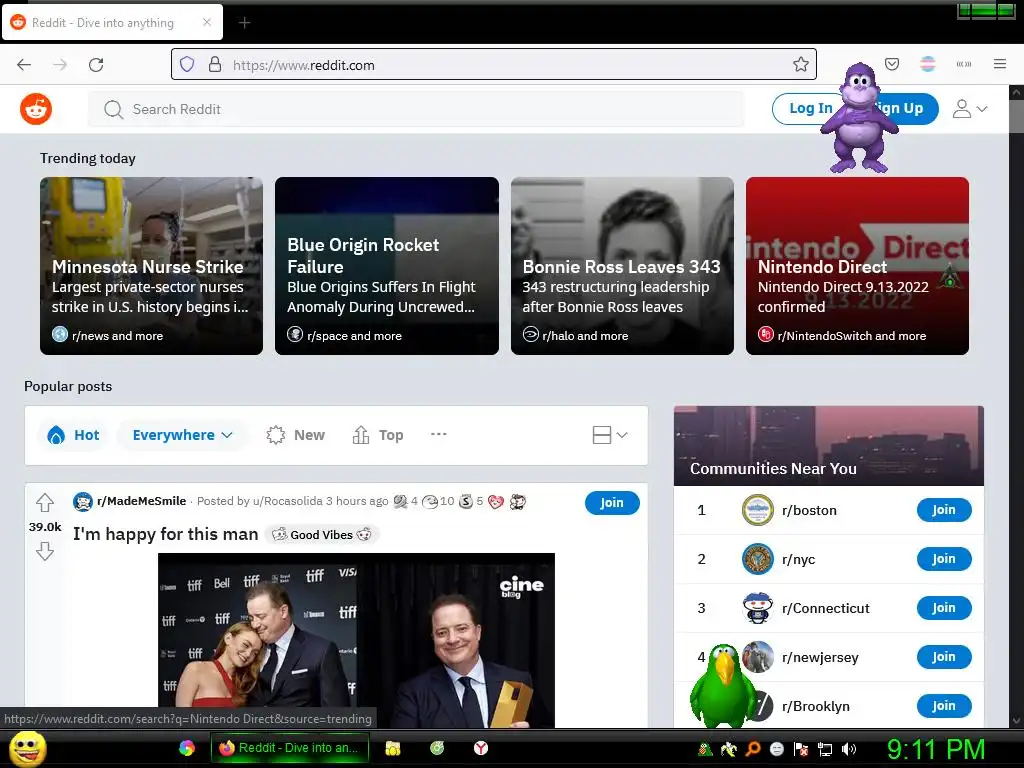Open the Minnesota Nurse Strike trending card

tap(152, 266)
